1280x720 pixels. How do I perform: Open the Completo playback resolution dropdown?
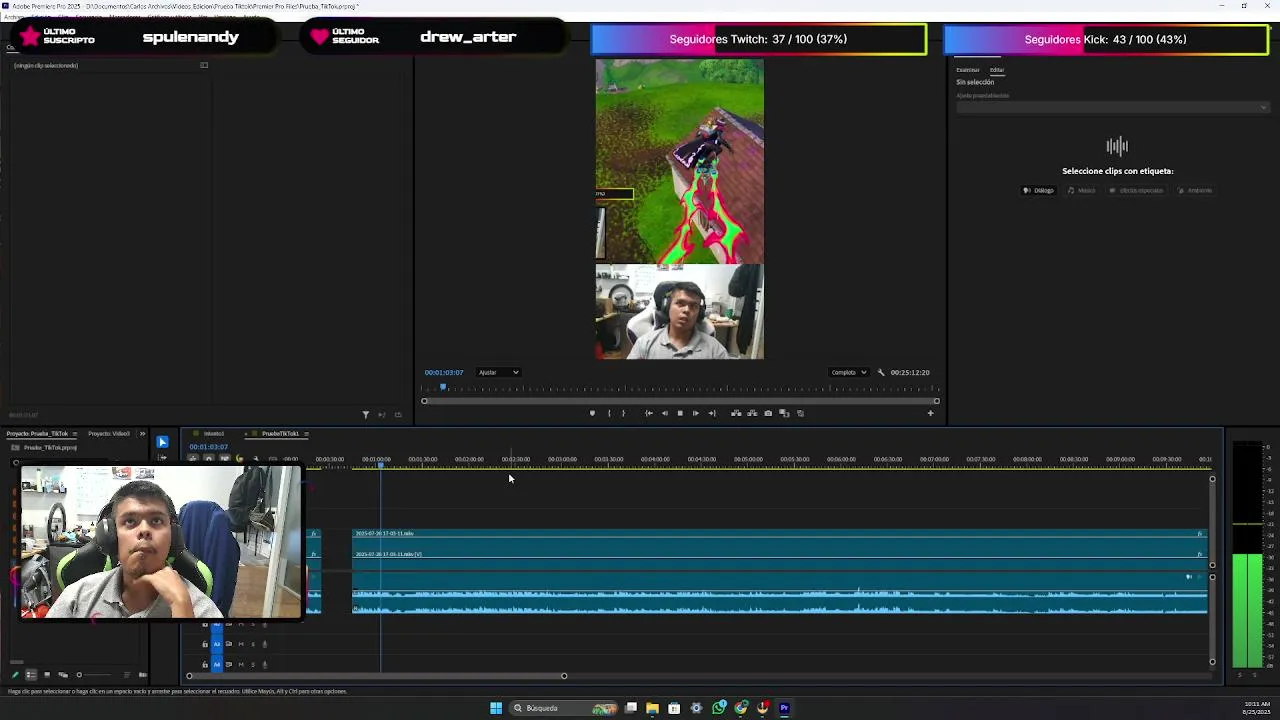pos(849,372)
